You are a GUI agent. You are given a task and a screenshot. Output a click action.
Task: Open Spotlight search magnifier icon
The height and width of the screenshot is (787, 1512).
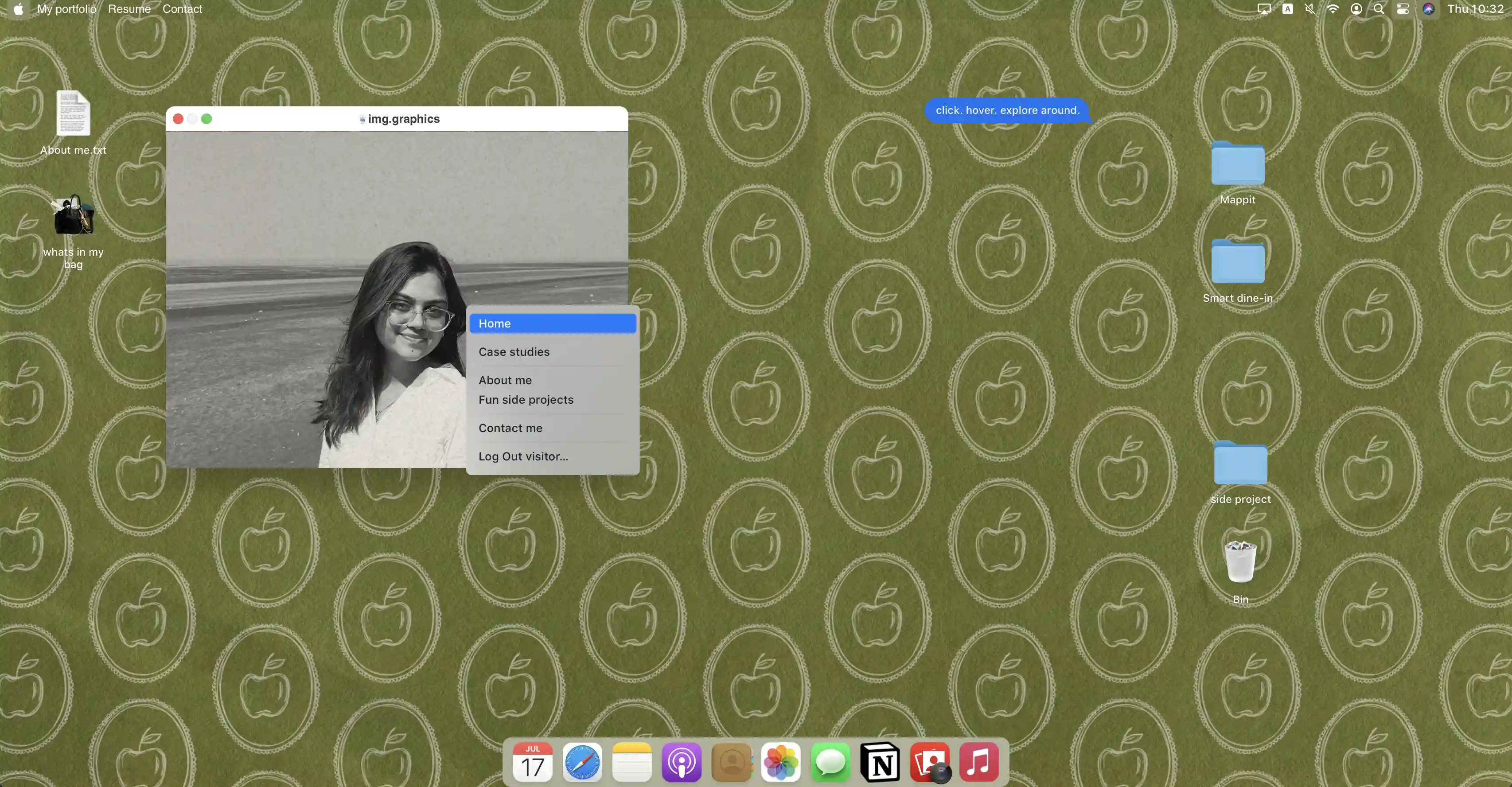[x=1379, y=9]
